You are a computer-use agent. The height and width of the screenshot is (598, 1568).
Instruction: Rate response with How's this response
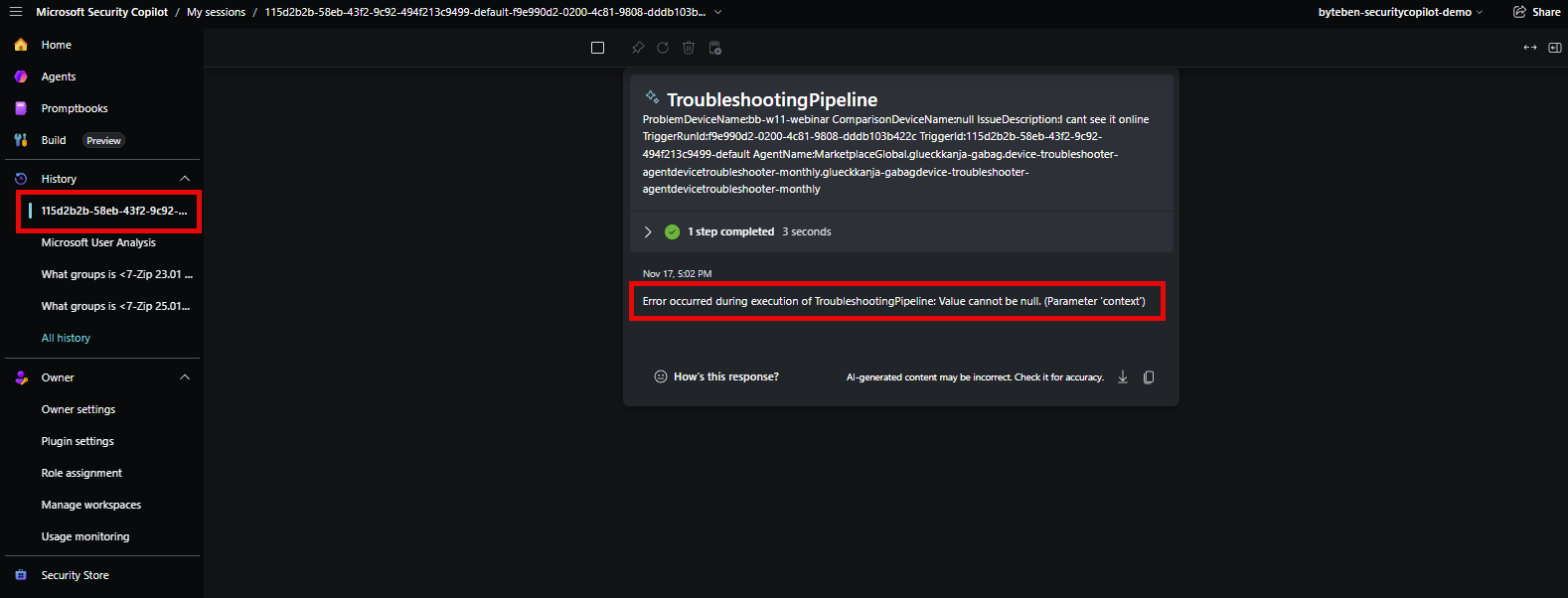(716, 376)
